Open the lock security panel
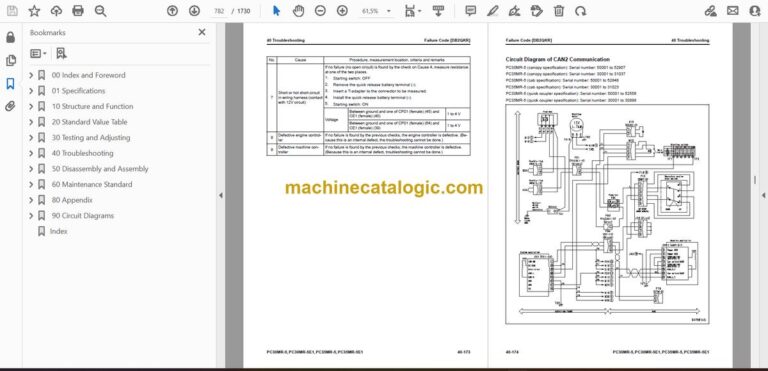 pyautogui.click(x=10, y=37)
